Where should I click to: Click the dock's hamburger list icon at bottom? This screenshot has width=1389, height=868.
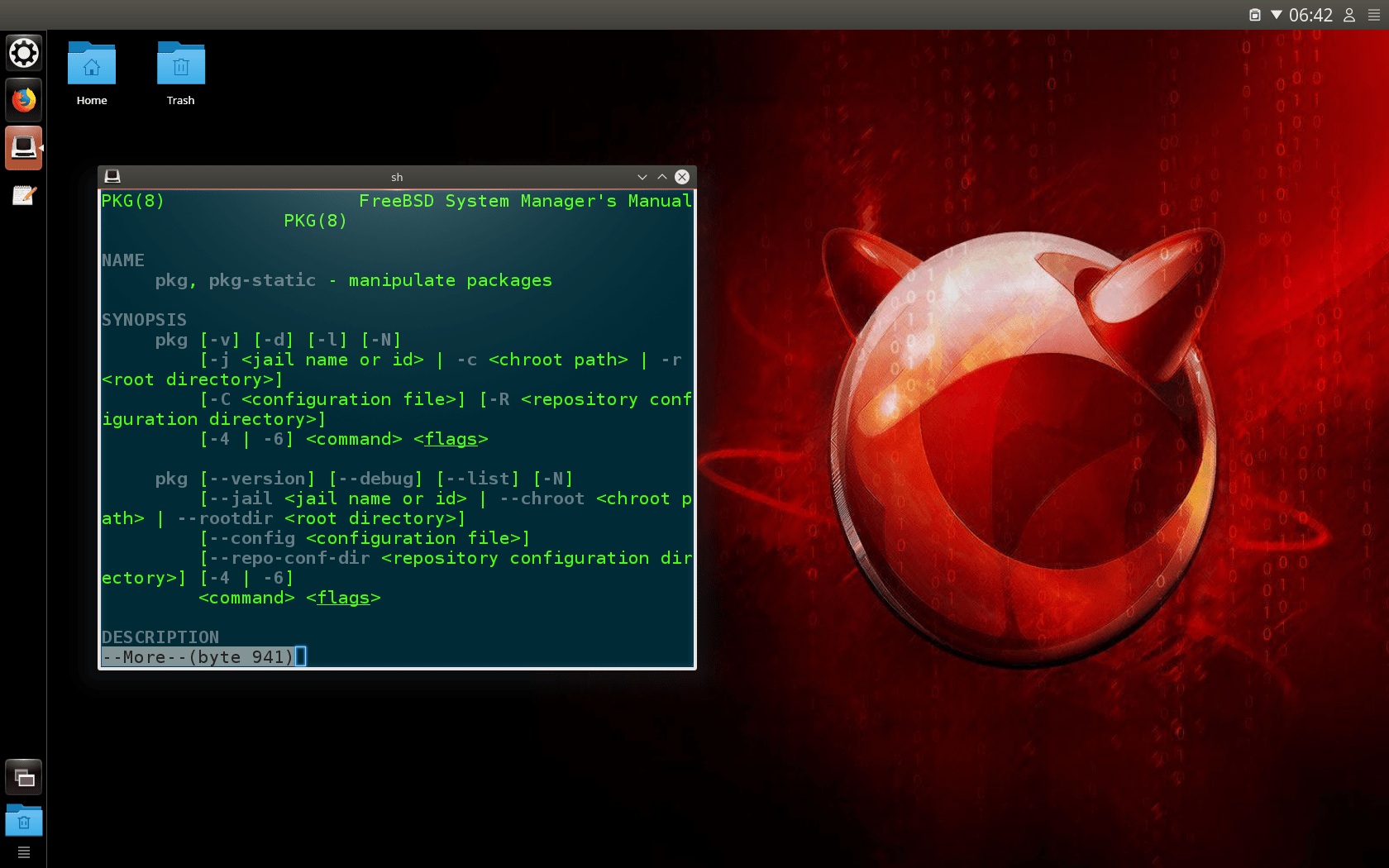tap(23, 851)
